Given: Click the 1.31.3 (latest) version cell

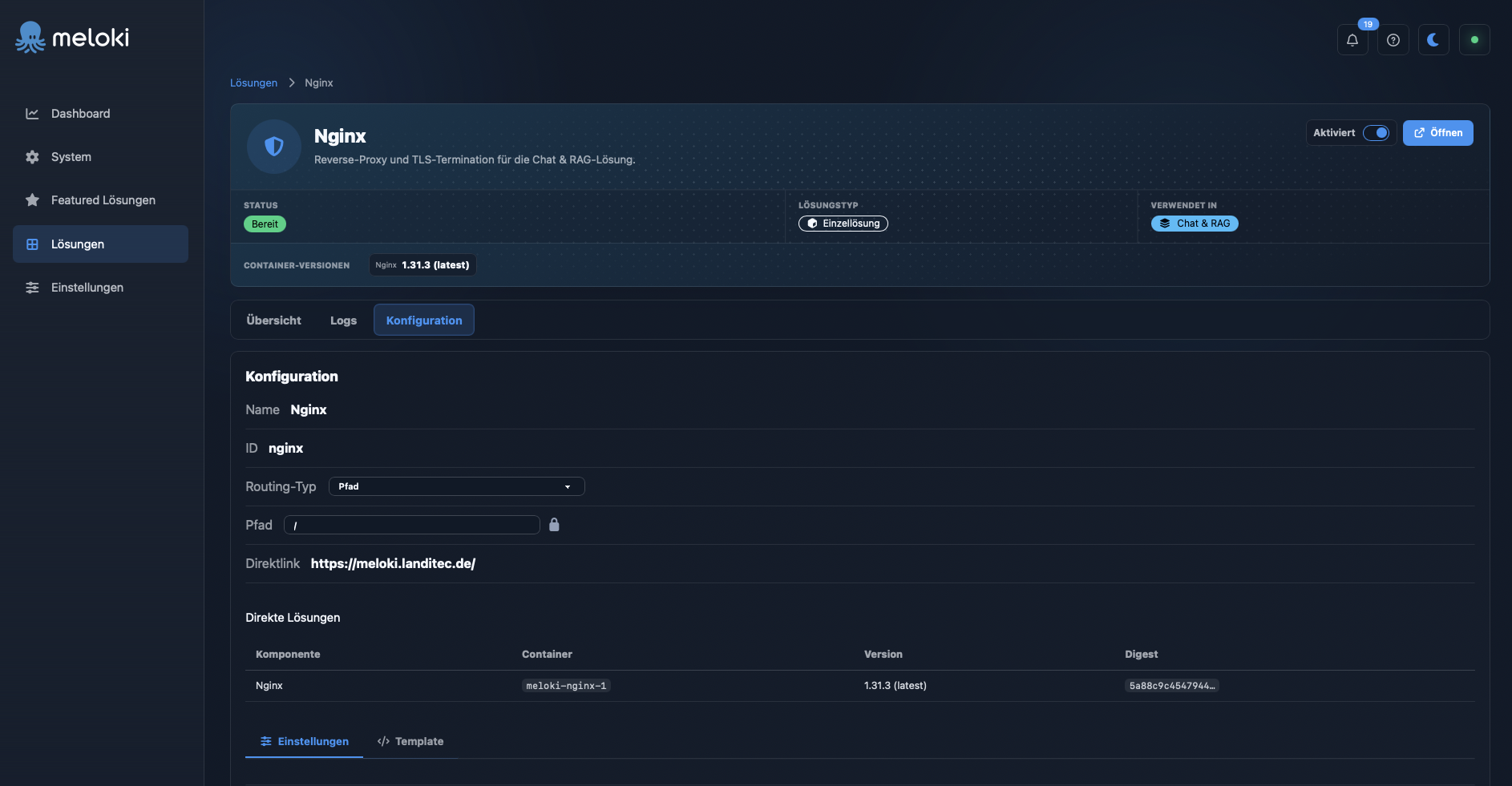Looking at the screenshot, I should tap(895, 686).
